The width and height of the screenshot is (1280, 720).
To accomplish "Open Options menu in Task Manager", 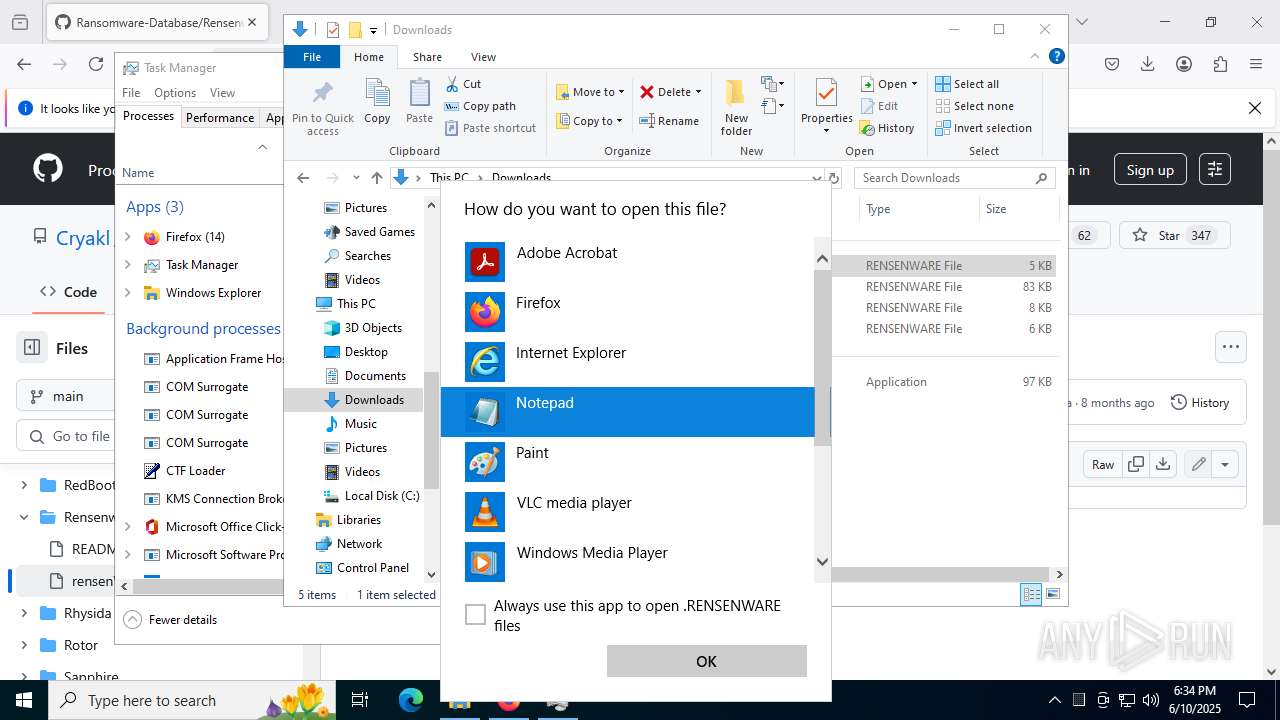I will (175, 93).
